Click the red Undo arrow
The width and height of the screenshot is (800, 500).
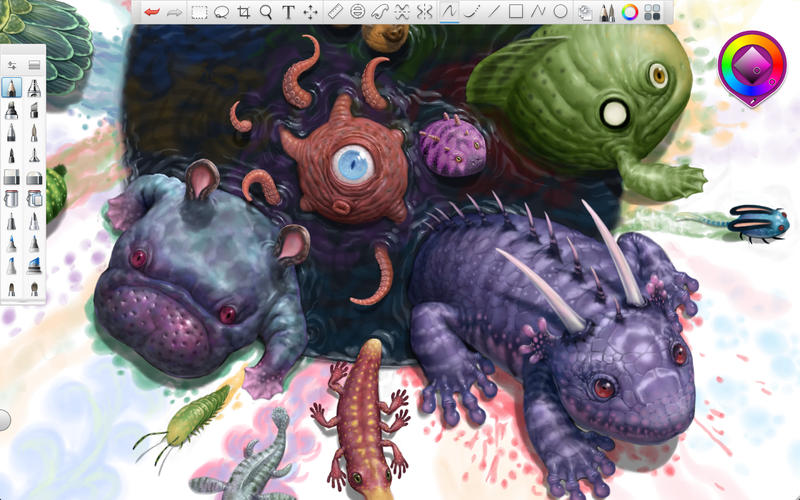[x=151, y=12]
